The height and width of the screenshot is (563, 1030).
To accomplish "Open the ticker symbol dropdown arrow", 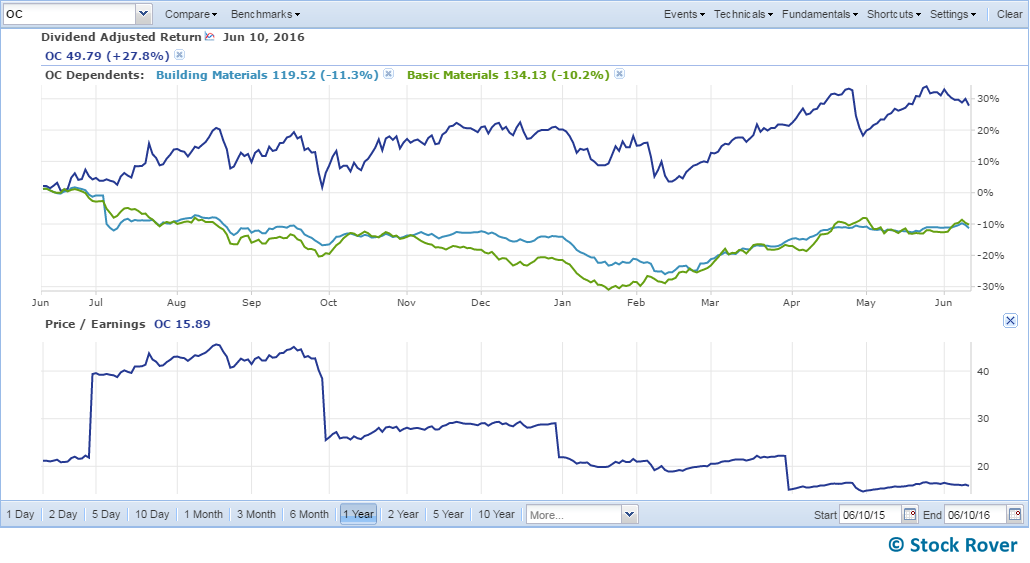I will click(x=143, y=14).
